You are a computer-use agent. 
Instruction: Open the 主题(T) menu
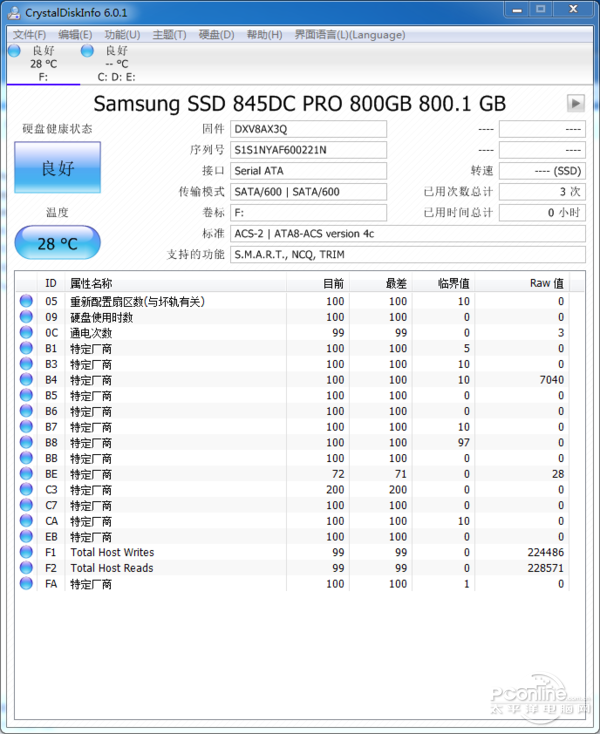[169, 35]
